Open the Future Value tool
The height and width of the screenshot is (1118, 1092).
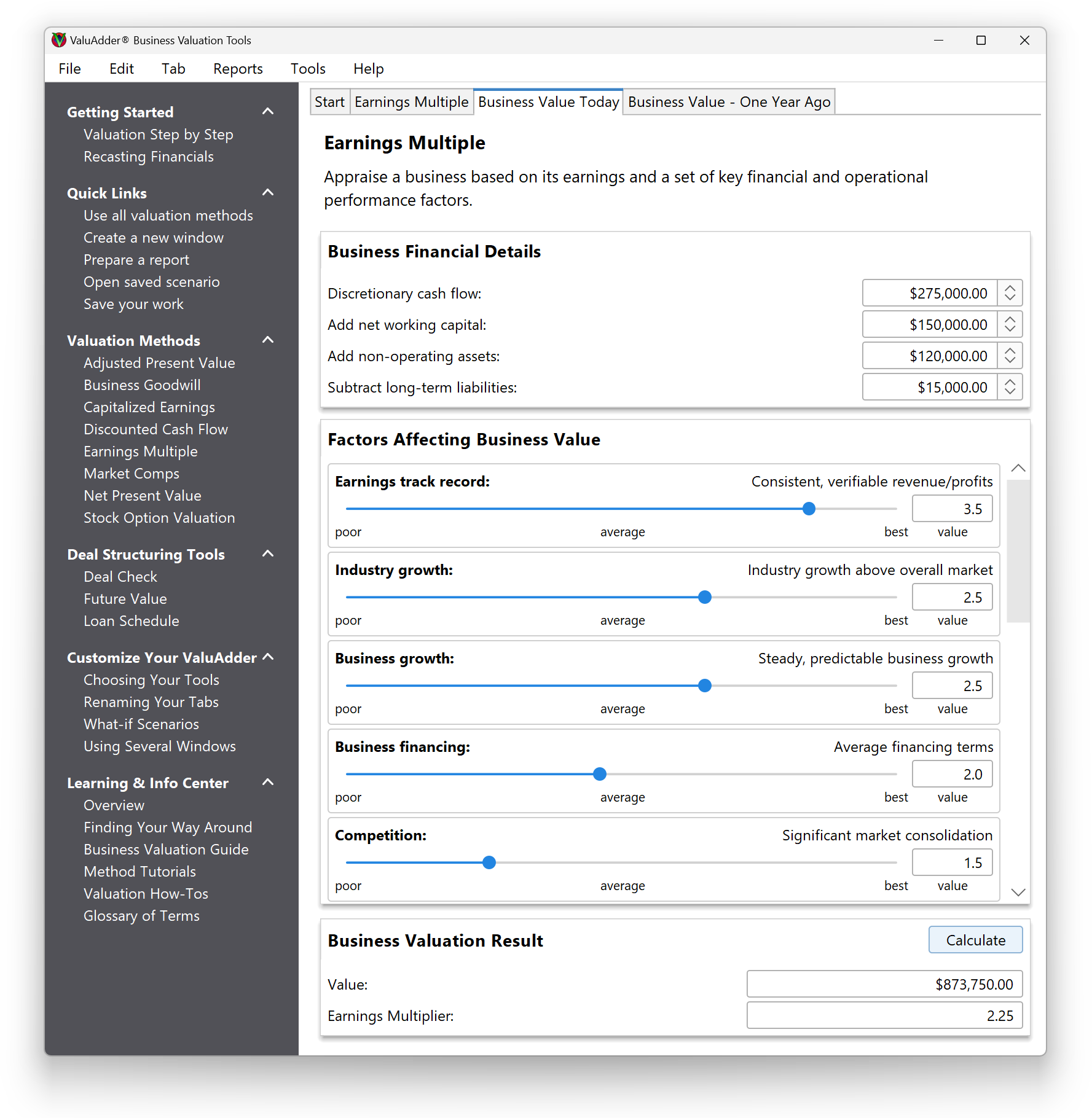125,599
